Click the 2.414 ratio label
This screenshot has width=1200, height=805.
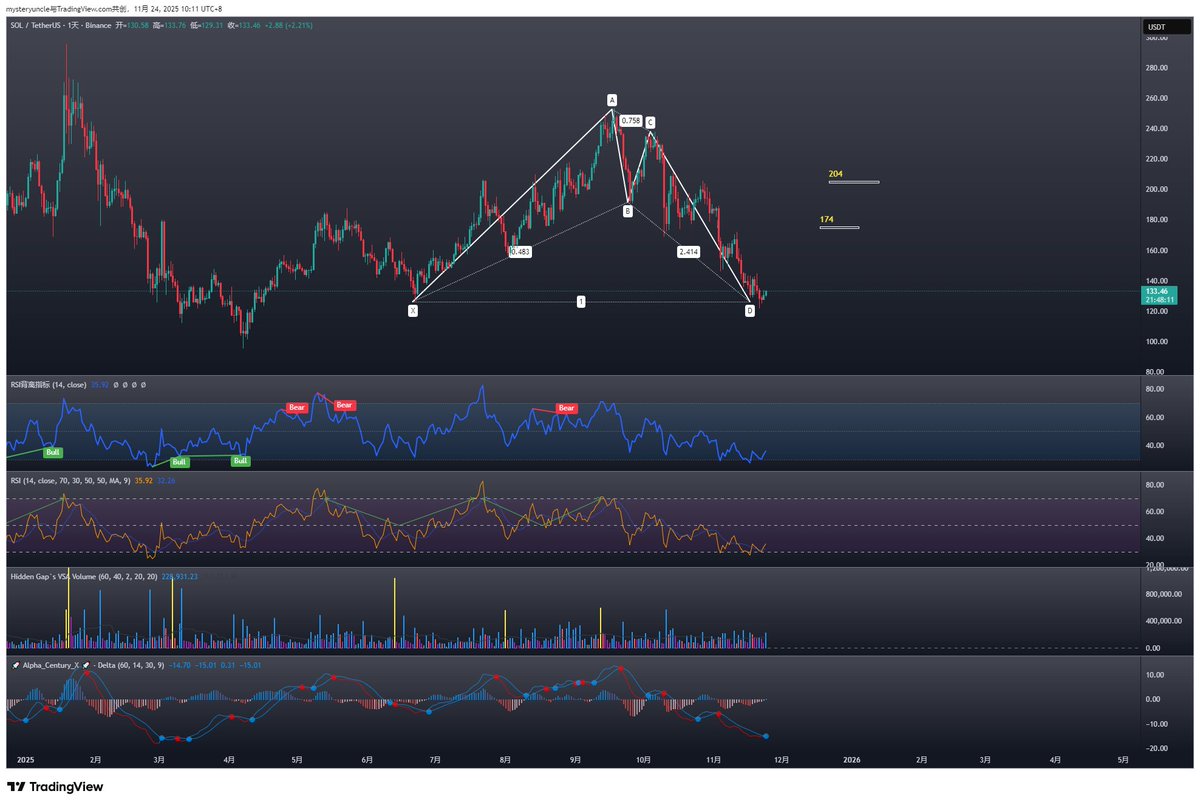[x=688, y=252]
